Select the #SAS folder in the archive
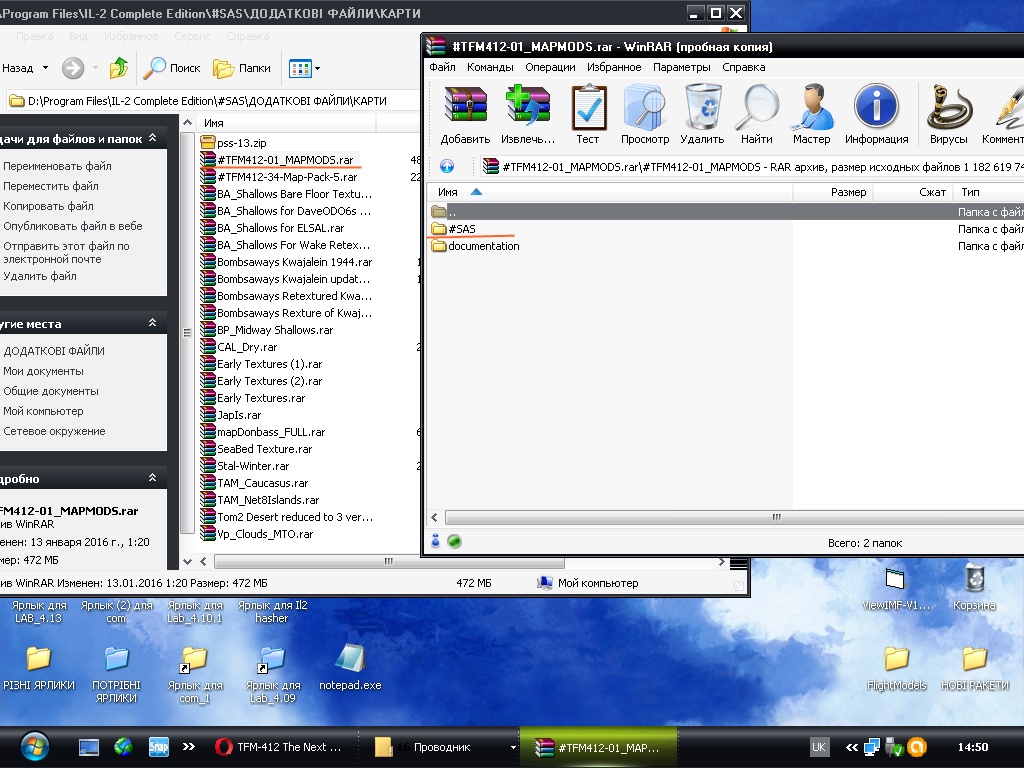The width and height of the screenshot is (1024, 768). 461,229
